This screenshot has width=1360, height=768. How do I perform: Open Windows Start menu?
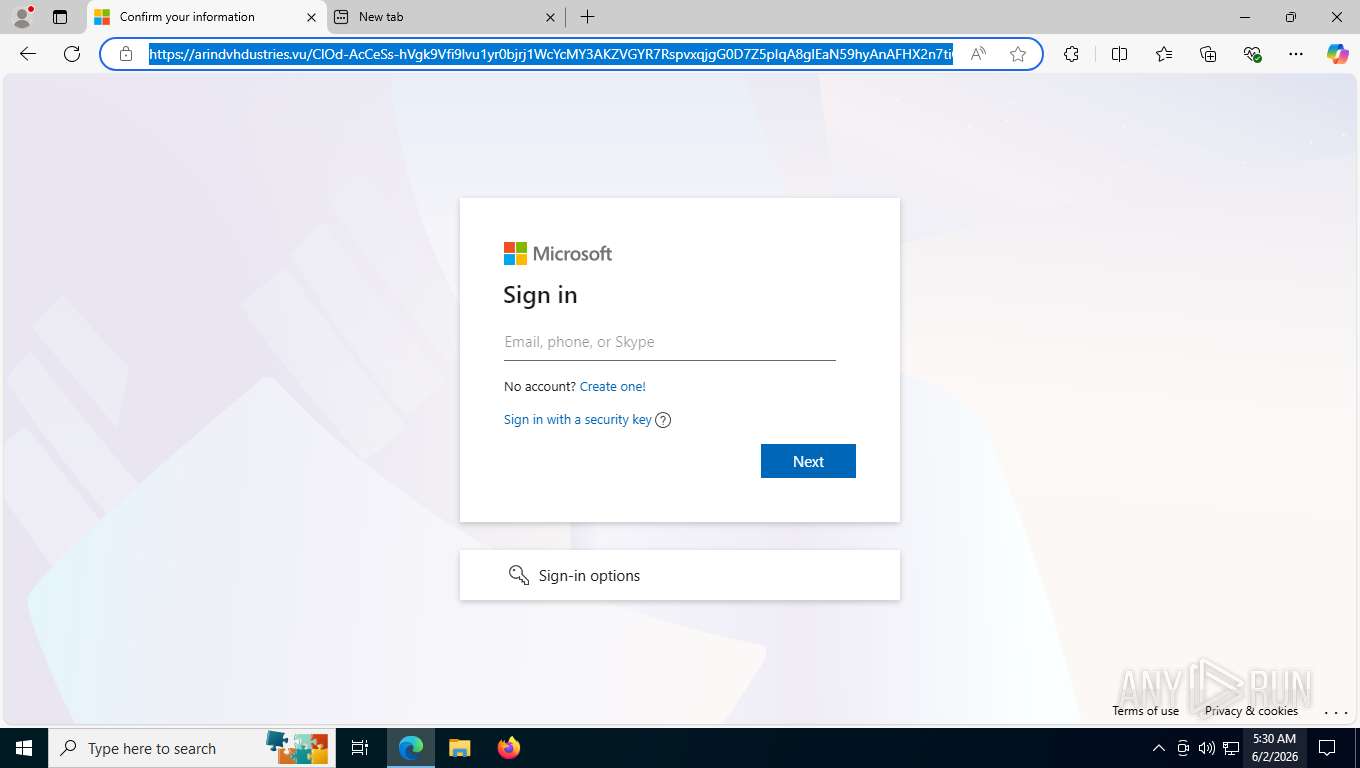pos(24,748)
